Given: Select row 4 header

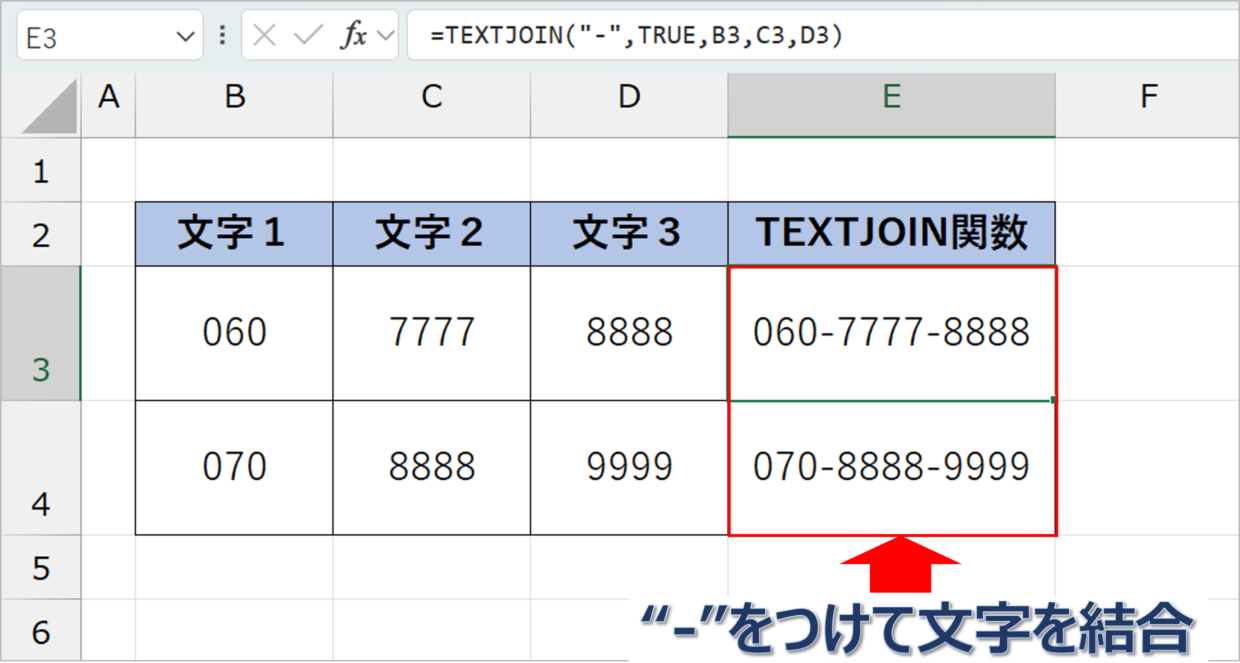Looking at the screenshot, I should (x=40, y=468).
